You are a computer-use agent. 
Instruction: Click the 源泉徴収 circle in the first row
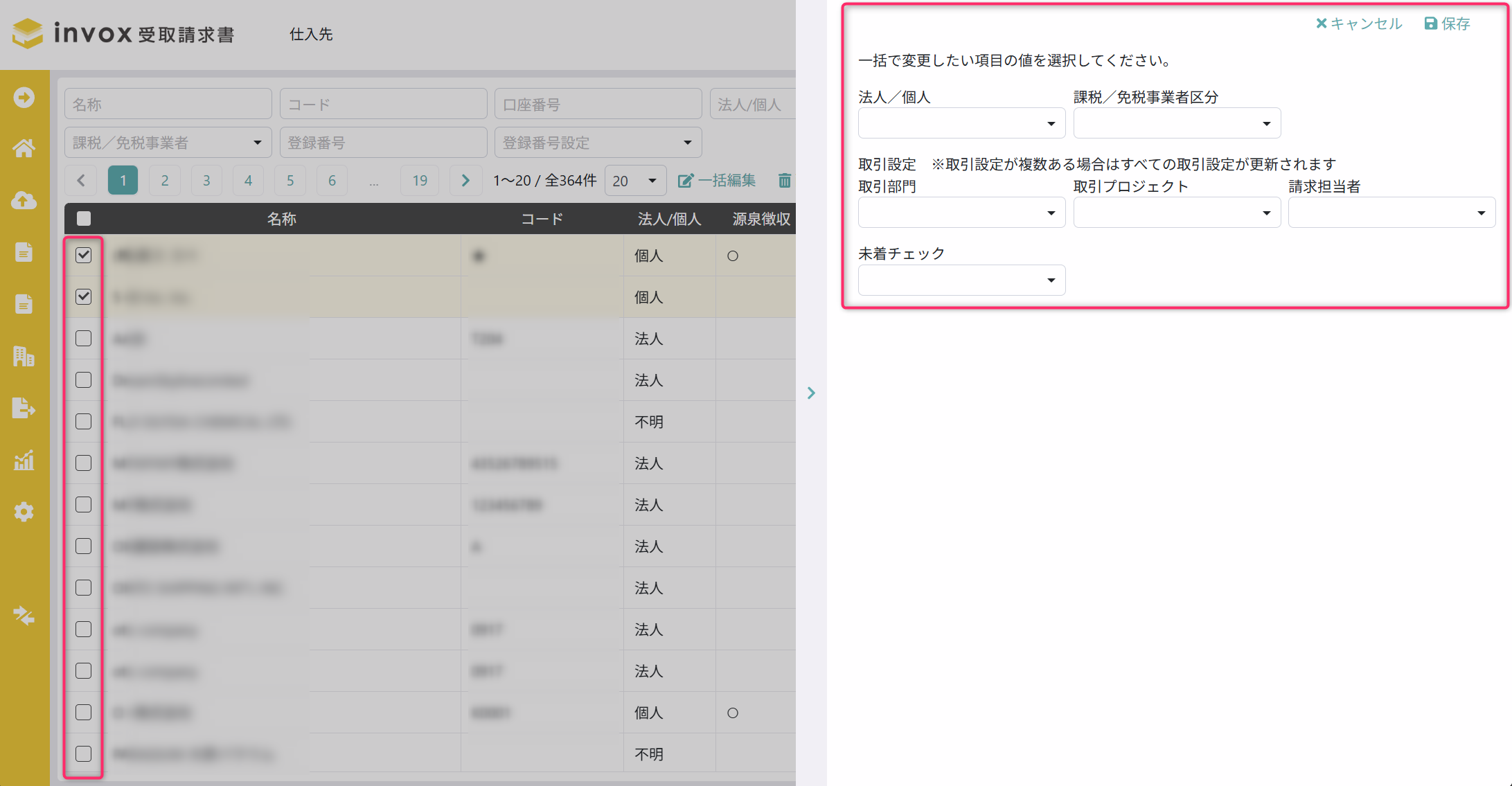pyautogui.click(x=733, y=256)
